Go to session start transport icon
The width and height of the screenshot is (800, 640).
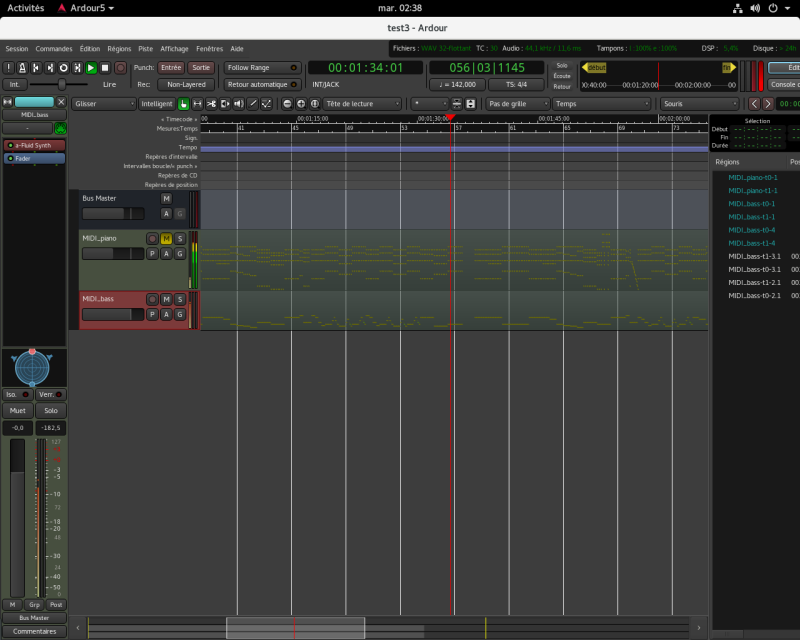point(36,68)
